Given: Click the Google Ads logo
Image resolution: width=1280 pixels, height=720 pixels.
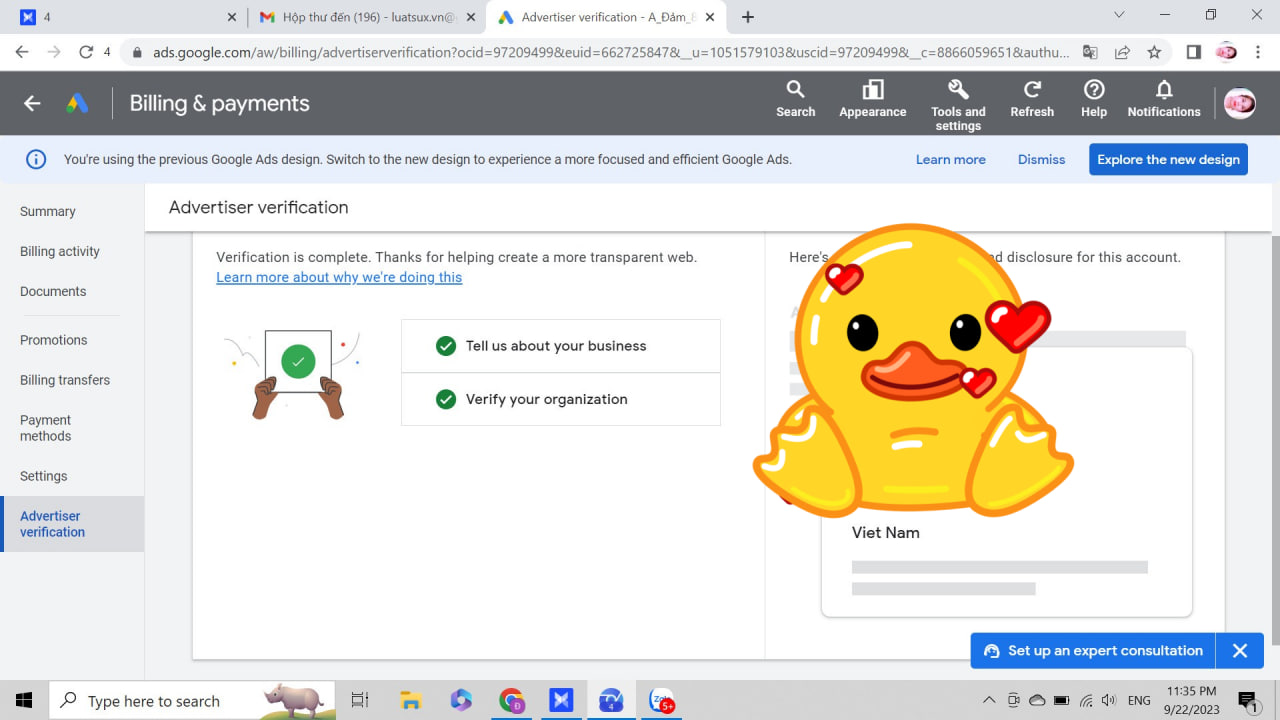Looking at the screenshot, I should click(x=77, y=103).
